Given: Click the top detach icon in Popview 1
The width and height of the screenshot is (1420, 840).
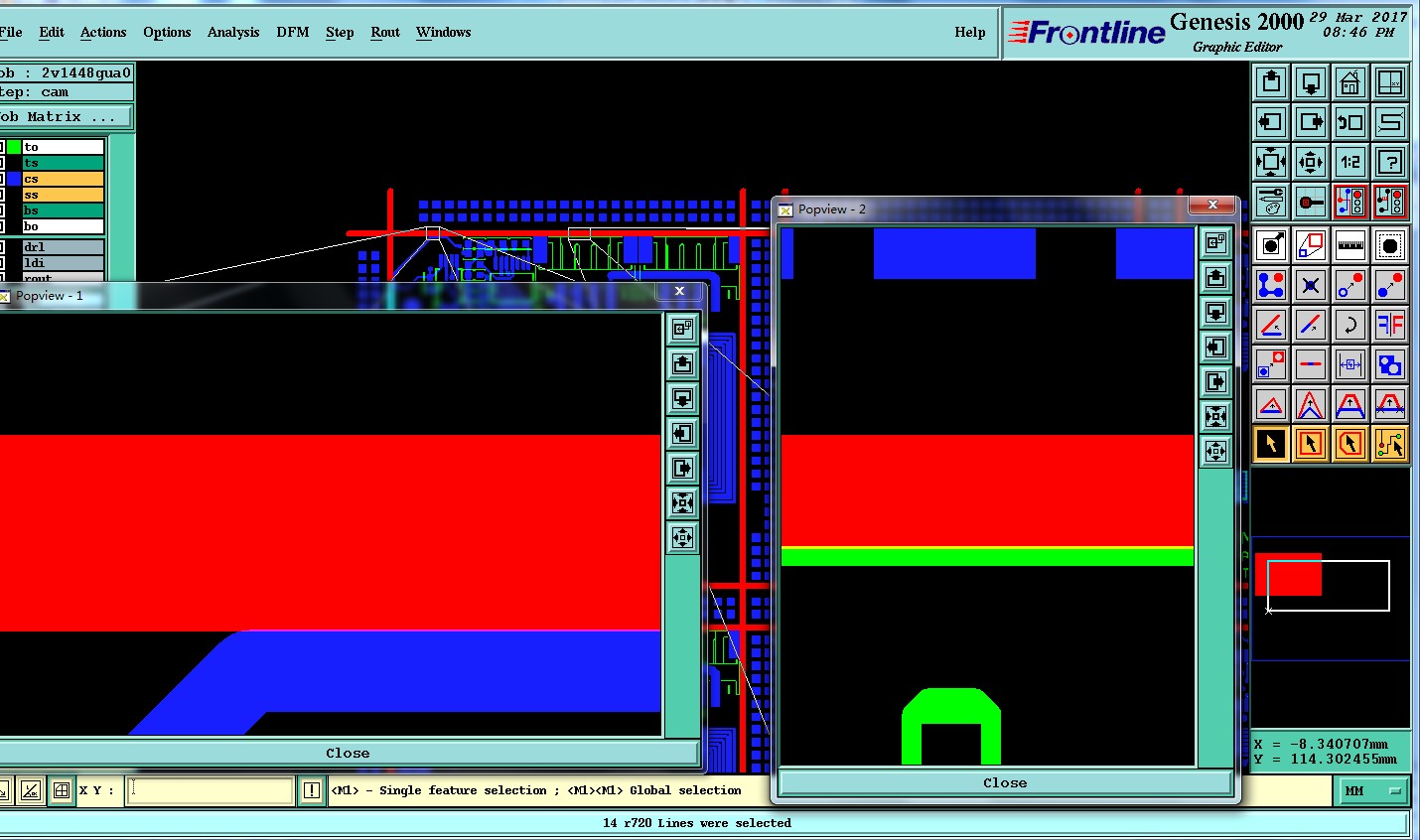Looking at the screenshot, I should [x=682, y=329].
